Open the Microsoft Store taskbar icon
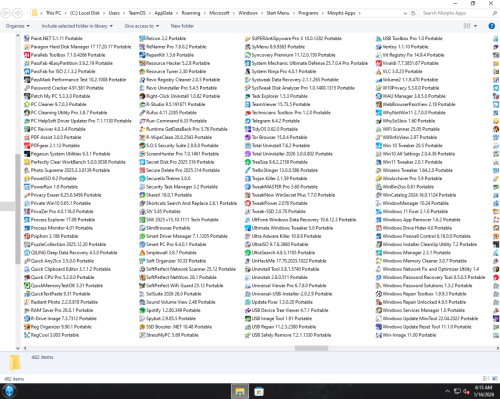500x399 pixels. pos(259,391)
